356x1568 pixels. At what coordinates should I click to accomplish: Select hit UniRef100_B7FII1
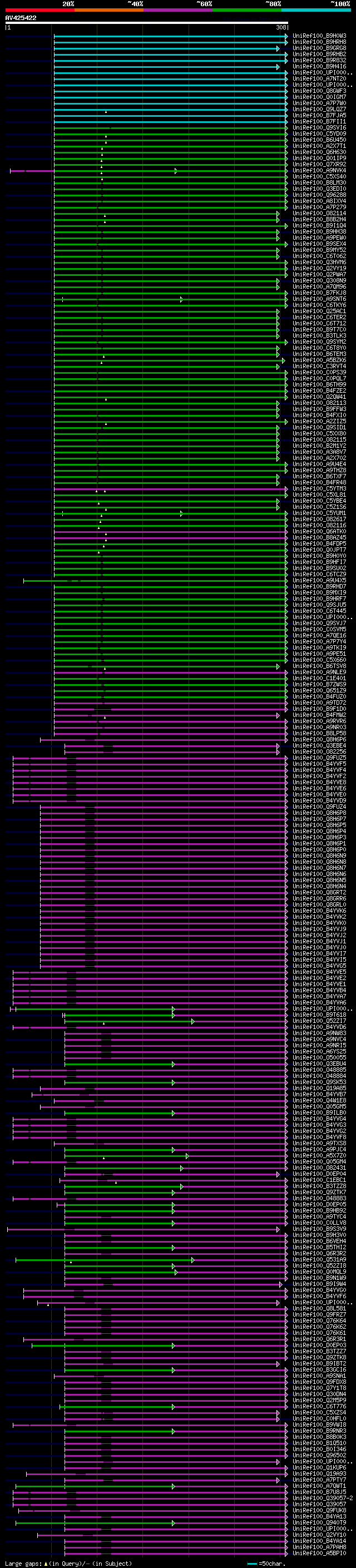tap(319, 121)
